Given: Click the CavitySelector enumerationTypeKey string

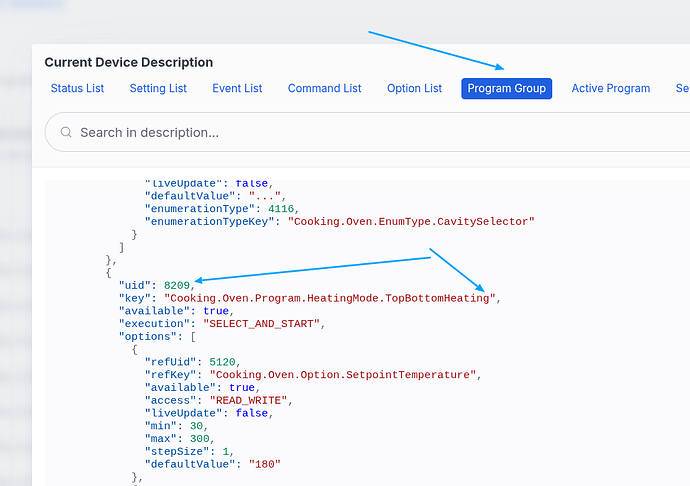Looking at the screenshot, I should click(411, 221).
